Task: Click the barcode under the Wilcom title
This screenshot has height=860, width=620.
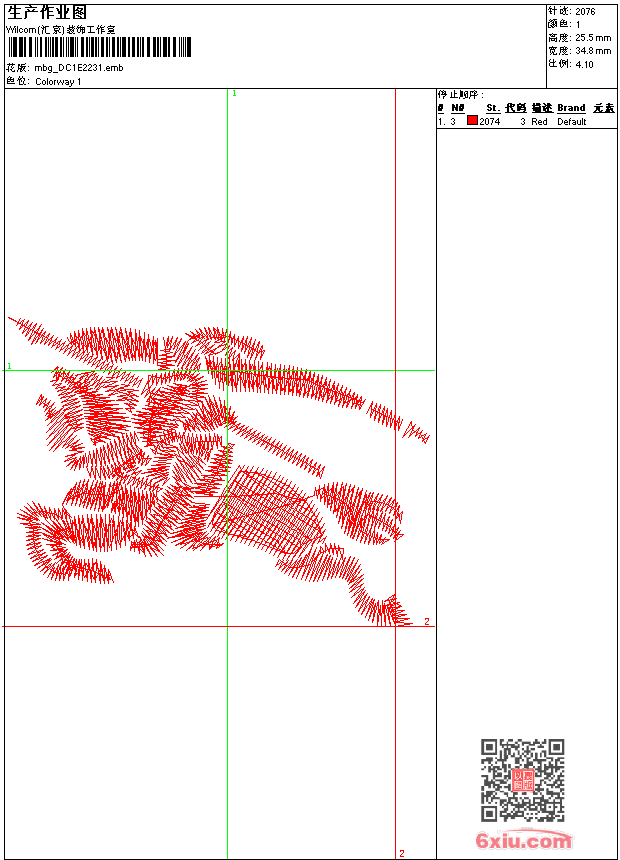Action: tap(99, 47)
